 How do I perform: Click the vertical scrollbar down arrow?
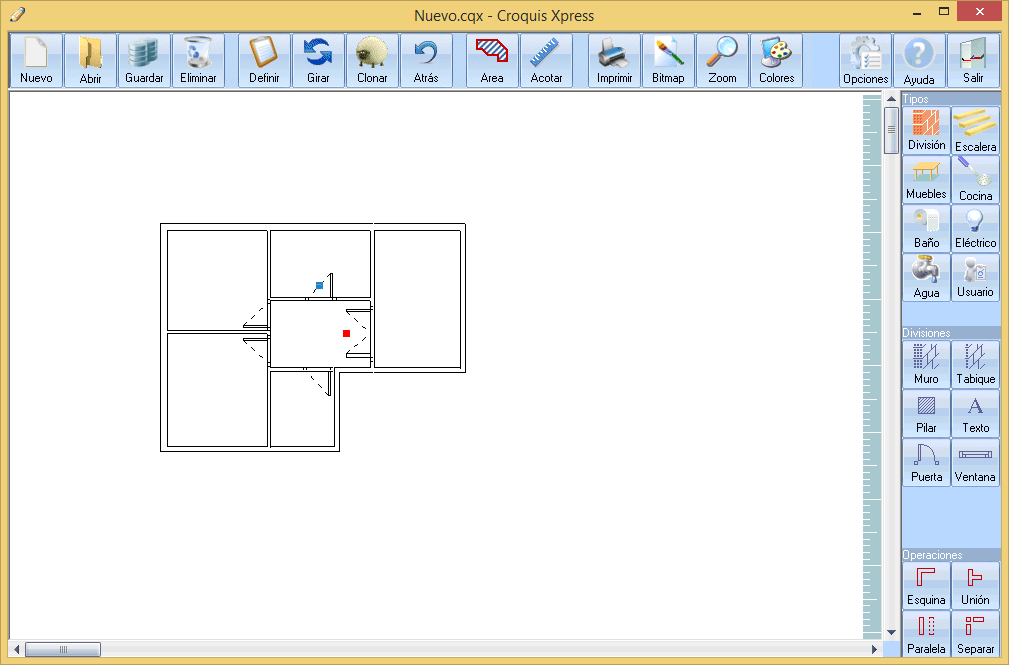click(891, 632)
